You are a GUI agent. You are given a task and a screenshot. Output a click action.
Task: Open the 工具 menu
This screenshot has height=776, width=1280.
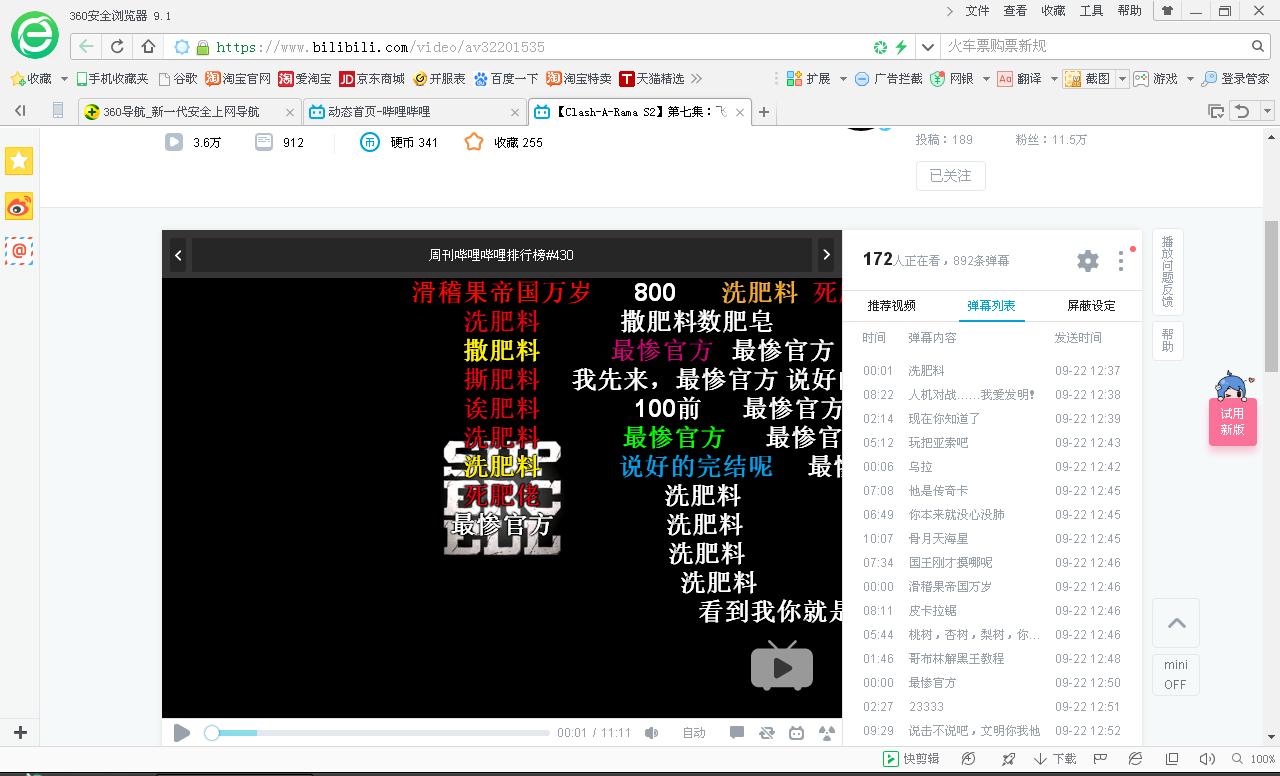click(1091, 11)
